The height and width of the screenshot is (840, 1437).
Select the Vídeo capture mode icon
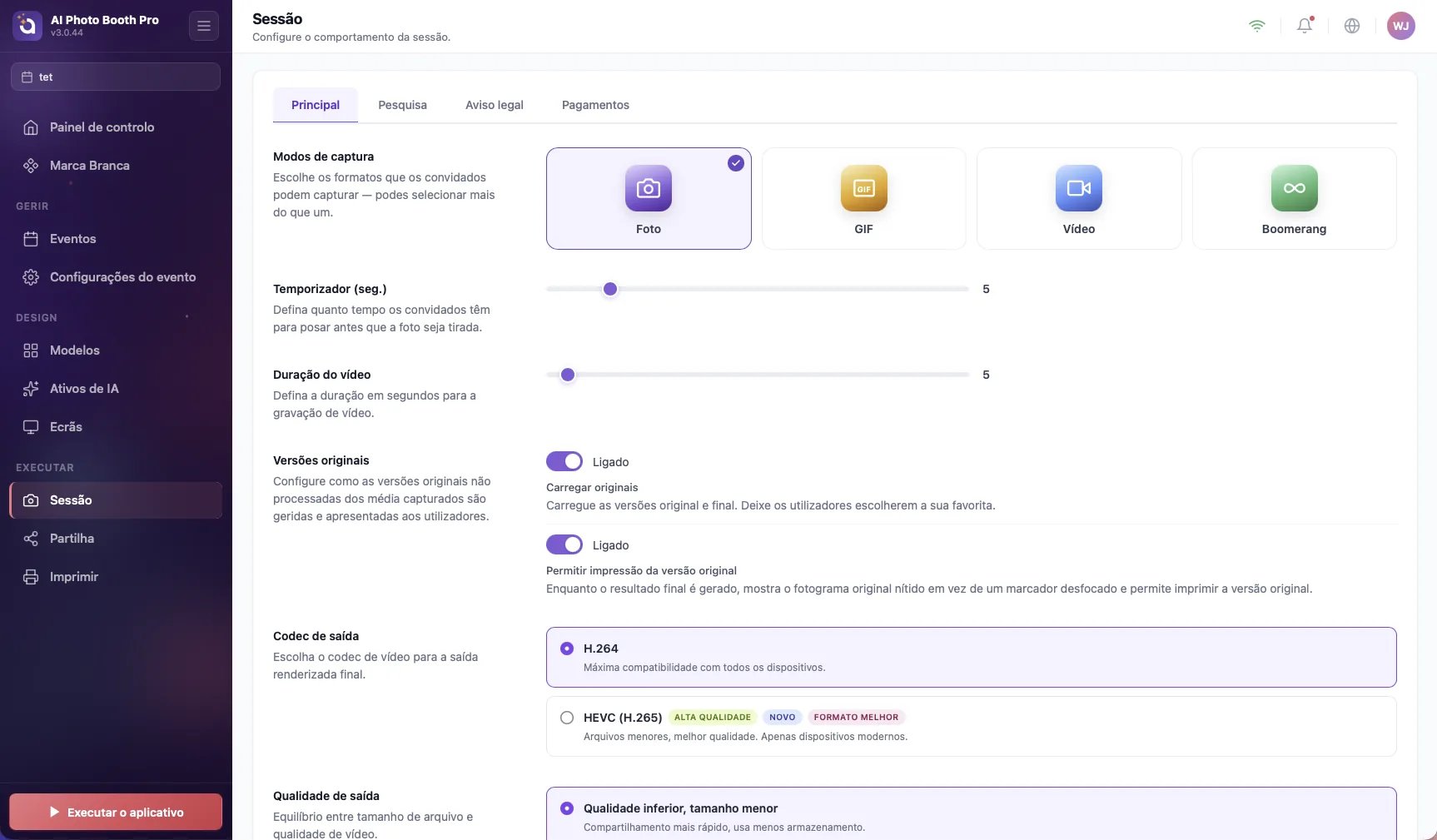[x=1078, y=188]
